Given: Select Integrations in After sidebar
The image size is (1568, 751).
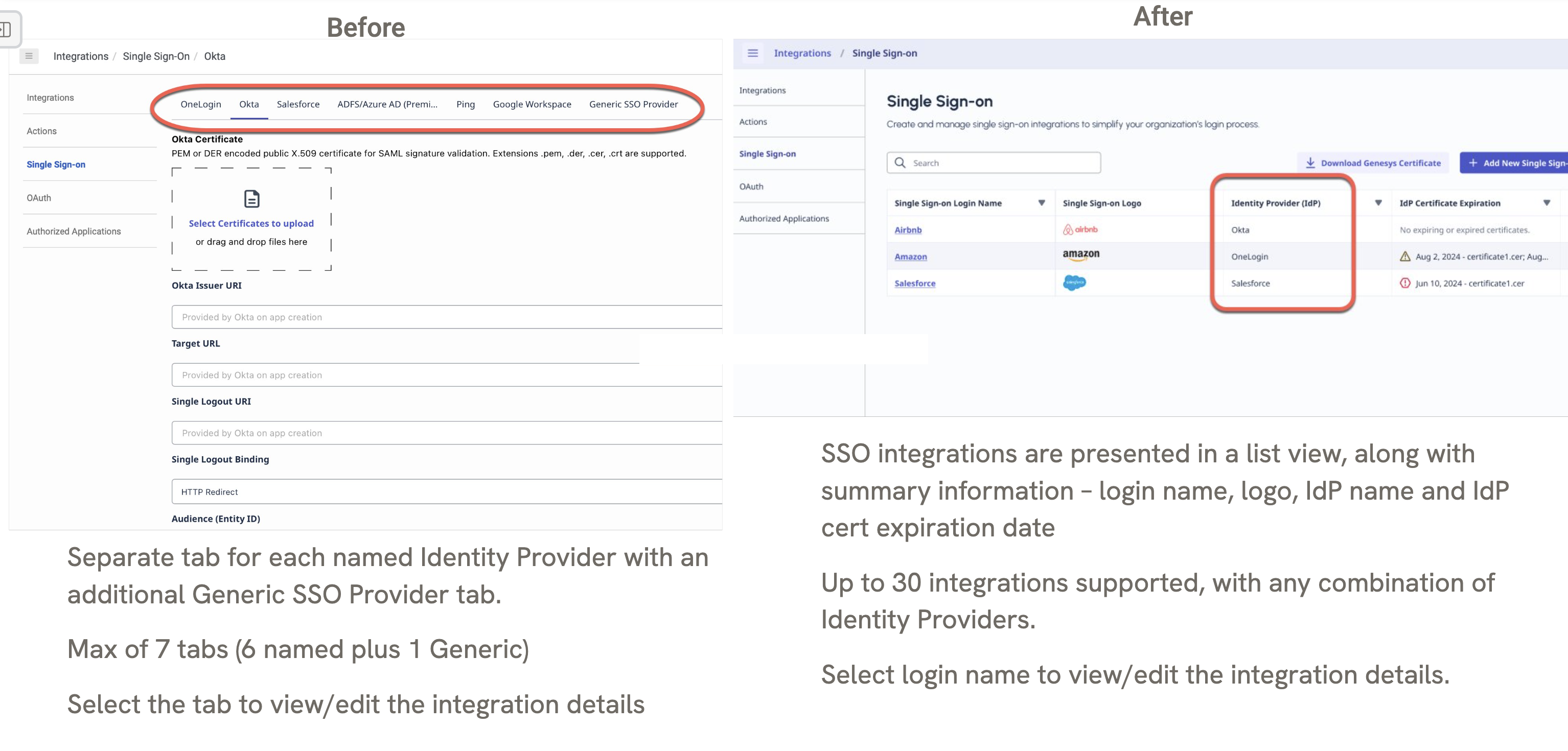Looking at the screenshot, I should (x=762, y=90).
